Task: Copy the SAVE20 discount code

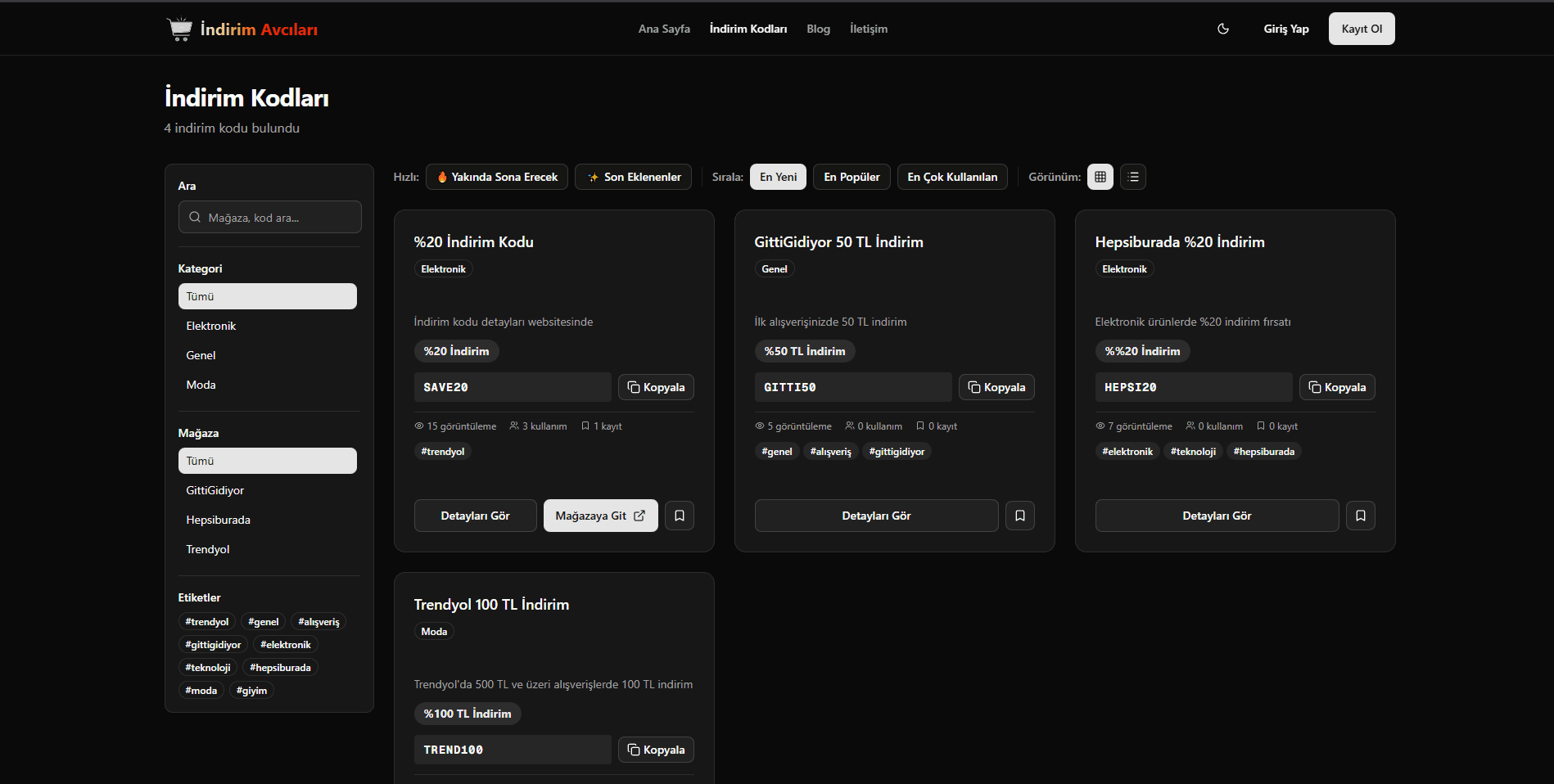Action: coord(656,387)
